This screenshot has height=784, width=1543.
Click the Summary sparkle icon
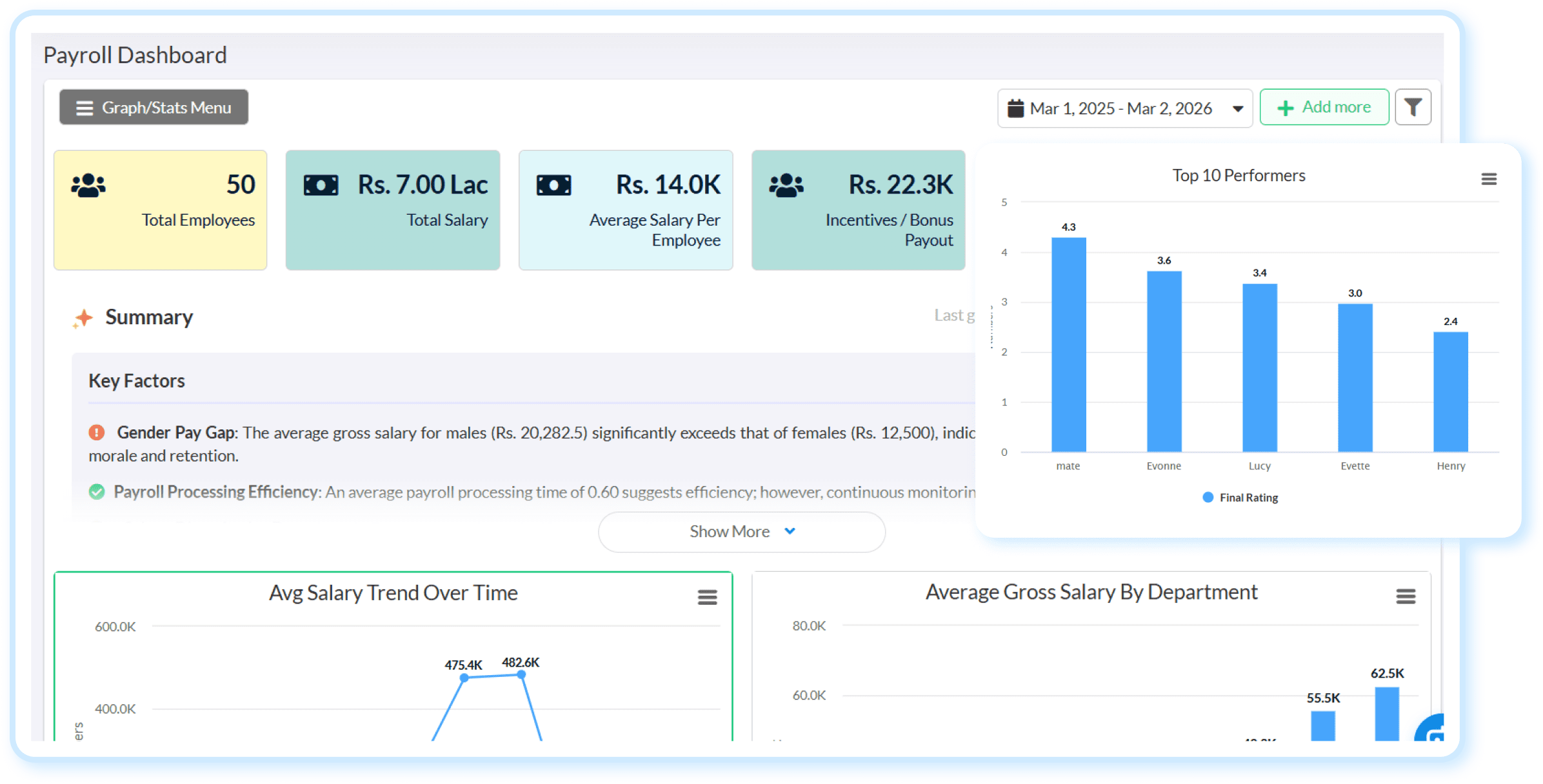[83, 318]
